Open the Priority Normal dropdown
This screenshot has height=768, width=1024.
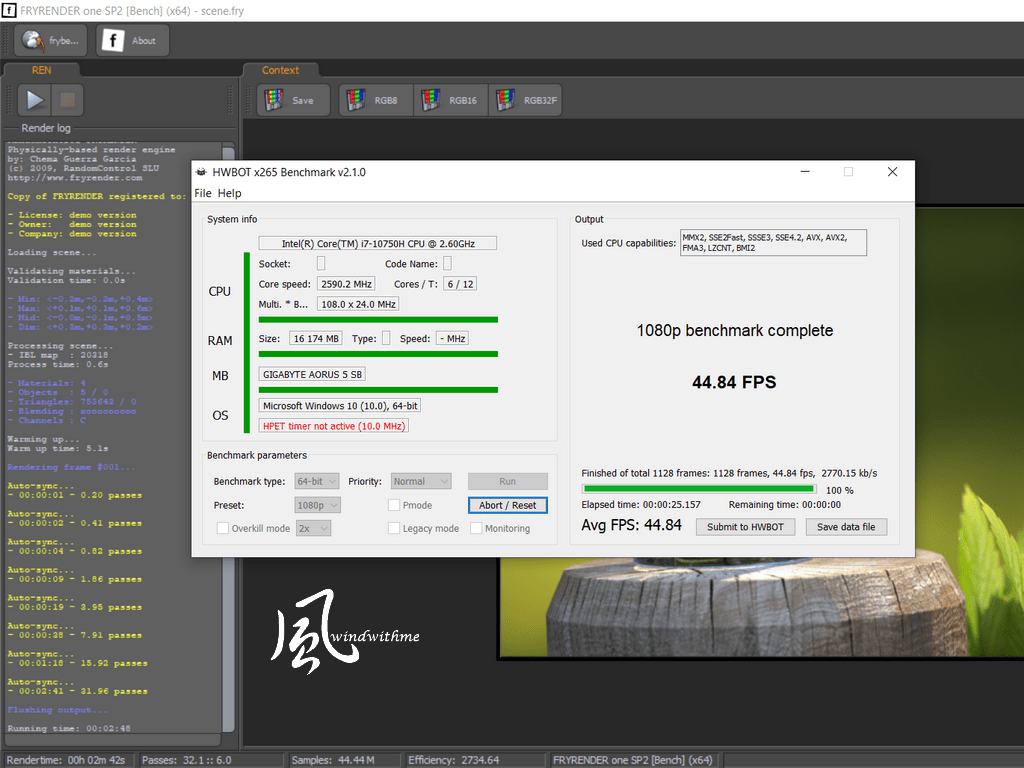pyautogui.click(x=421, y=481)
